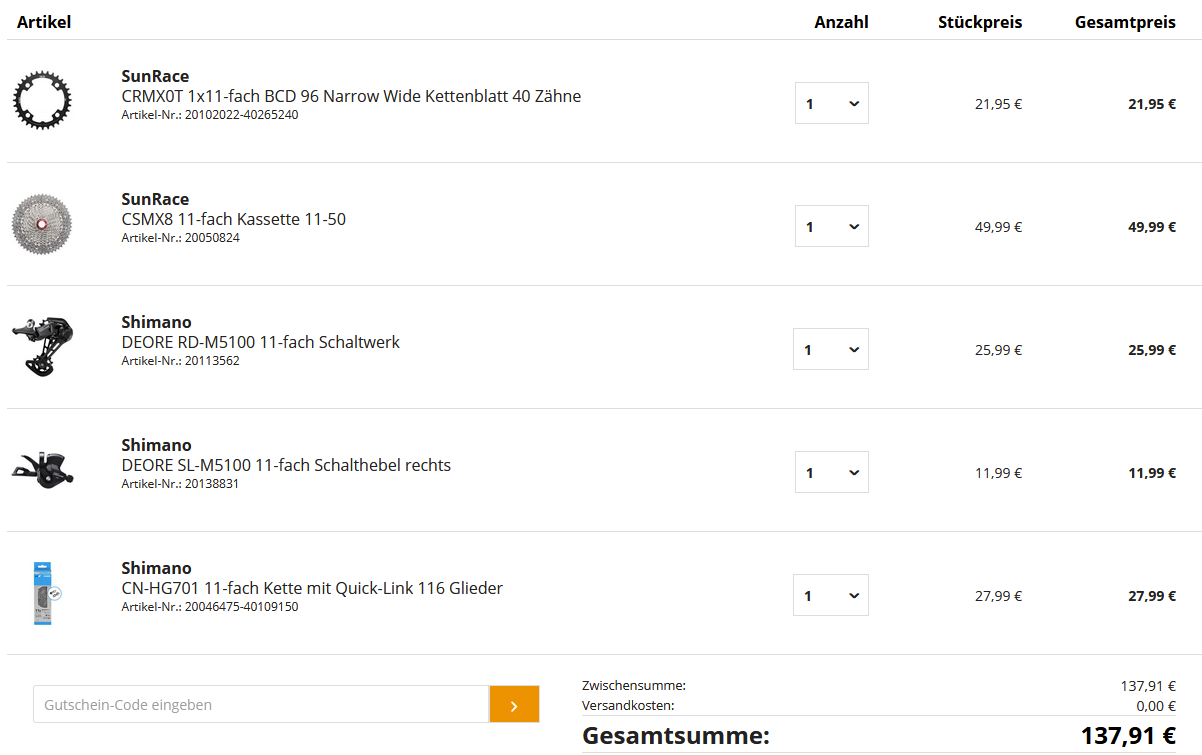Change quantity of DEORE RD-M5100 Schaltwerk

coord(830,349)
